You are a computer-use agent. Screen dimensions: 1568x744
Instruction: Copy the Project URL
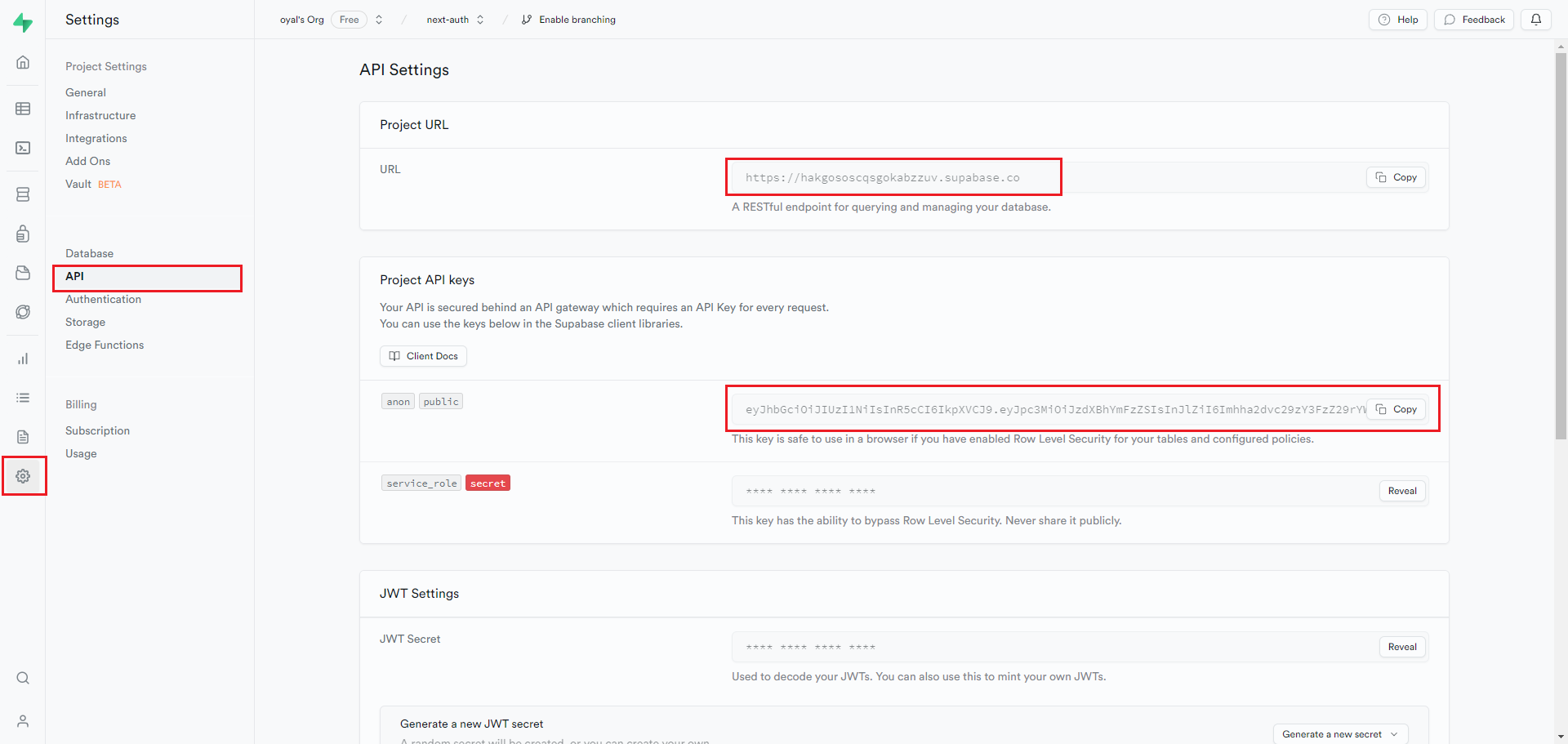pyautogui.click(x=1396, y=177)
